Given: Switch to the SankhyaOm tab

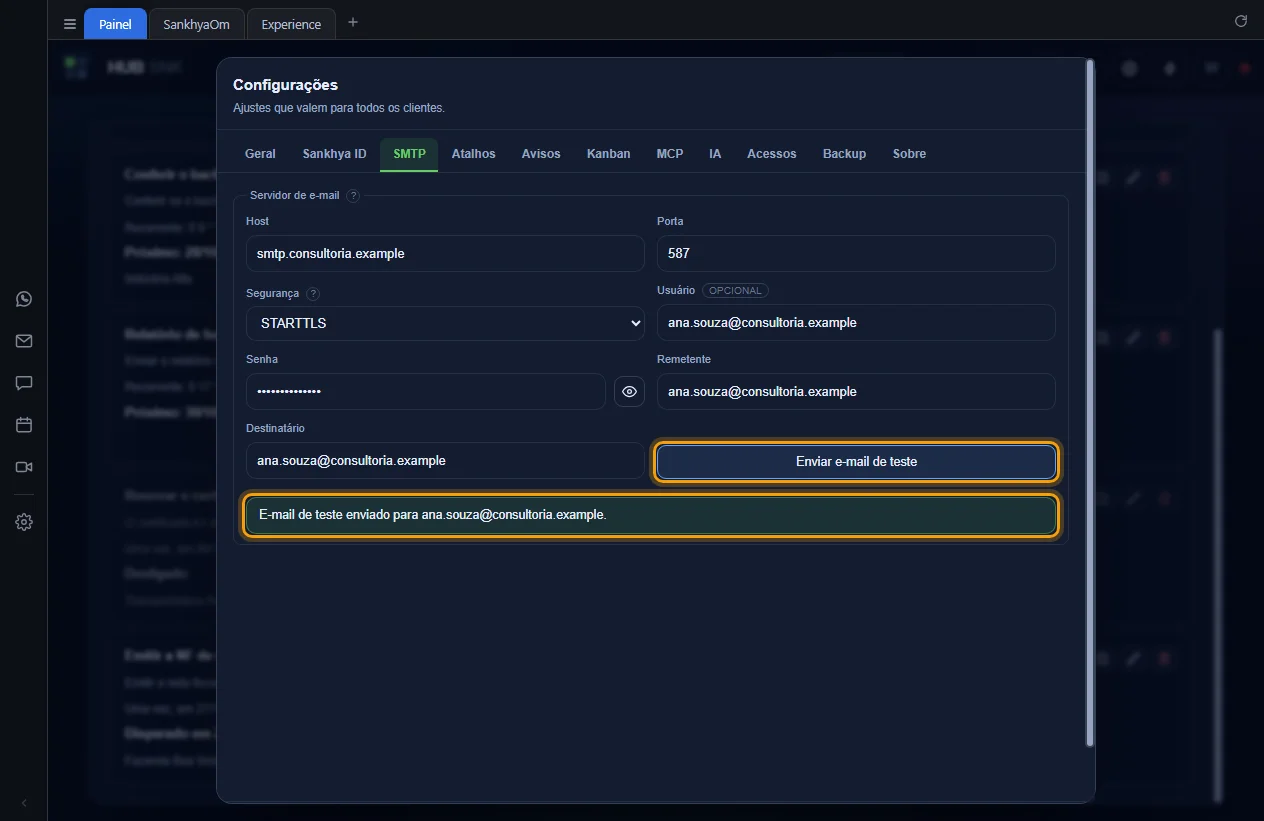Looking at the screenshot, I should [x=196, y=24].
